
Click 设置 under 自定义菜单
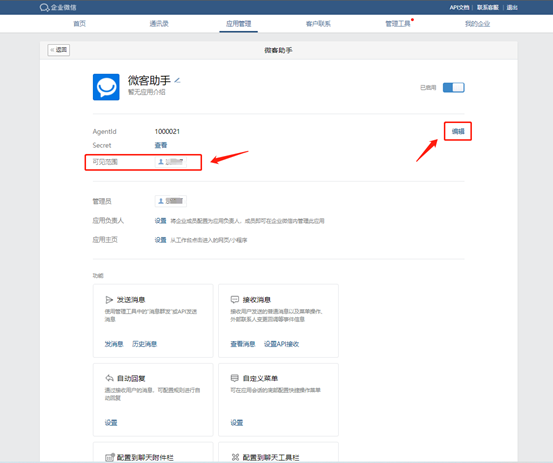point(237,422)
